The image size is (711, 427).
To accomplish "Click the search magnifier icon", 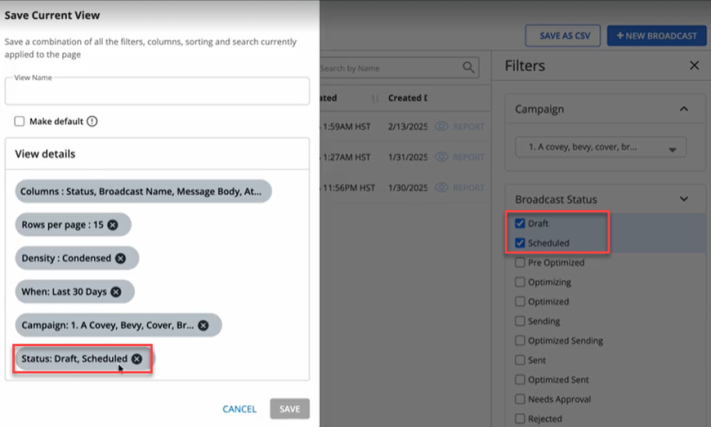I will point(469,68).
